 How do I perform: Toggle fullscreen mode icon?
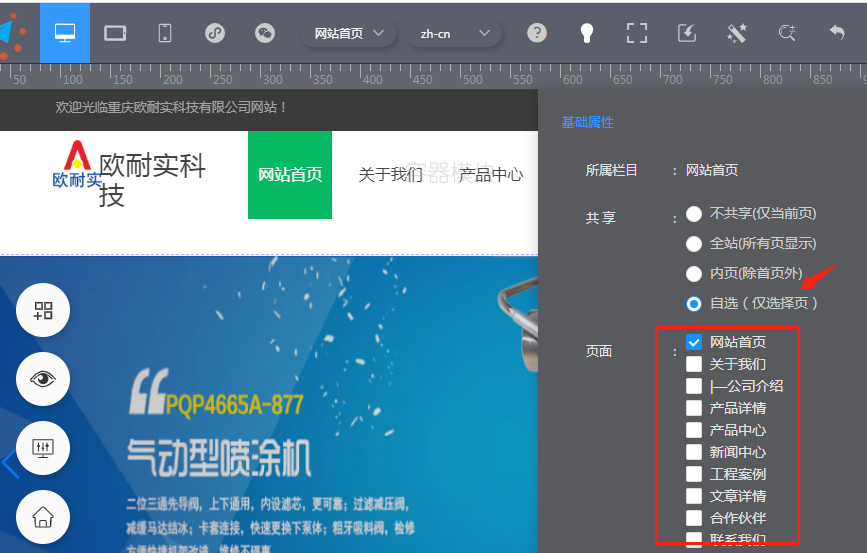637,33
